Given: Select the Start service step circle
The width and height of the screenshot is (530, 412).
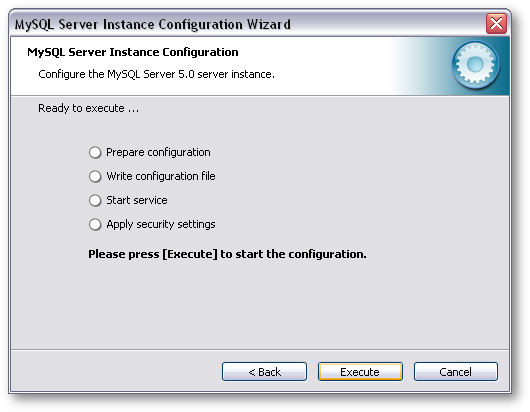Looking at the screenshot, I should point(95,200).
